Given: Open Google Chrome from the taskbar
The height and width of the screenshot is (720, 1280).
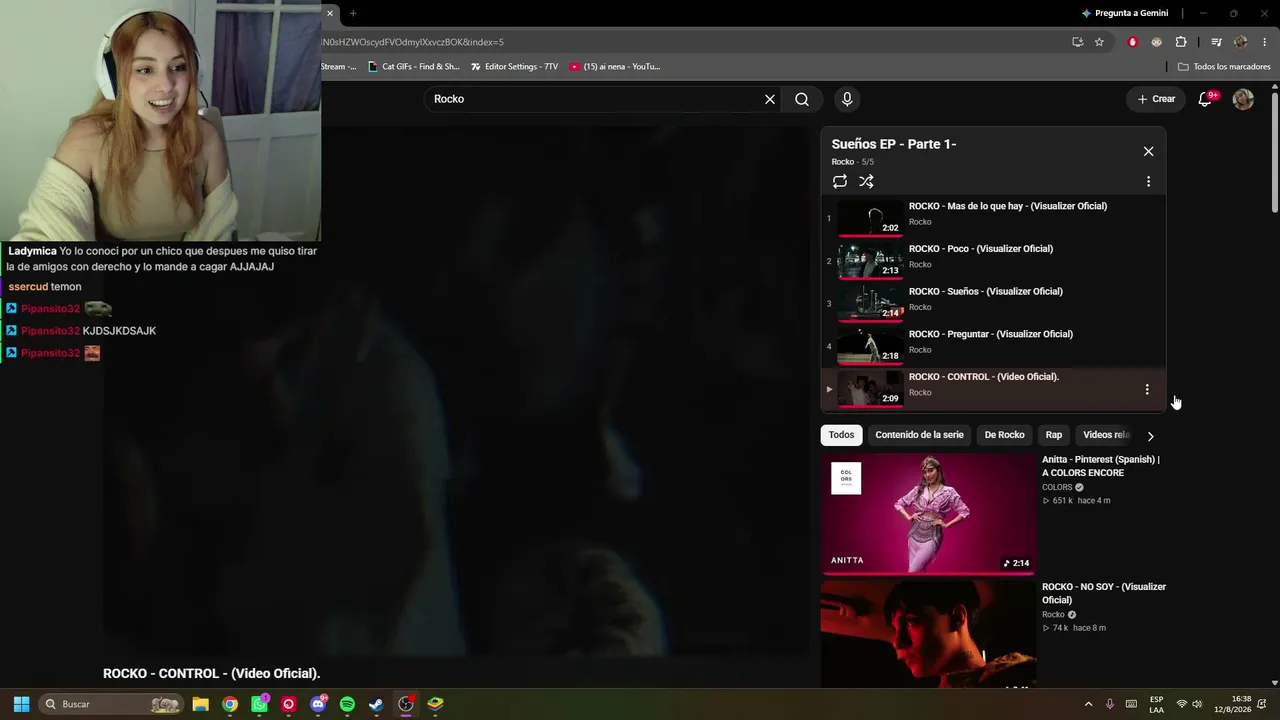Looking at the screenshot, I should [x=230, y=704].
